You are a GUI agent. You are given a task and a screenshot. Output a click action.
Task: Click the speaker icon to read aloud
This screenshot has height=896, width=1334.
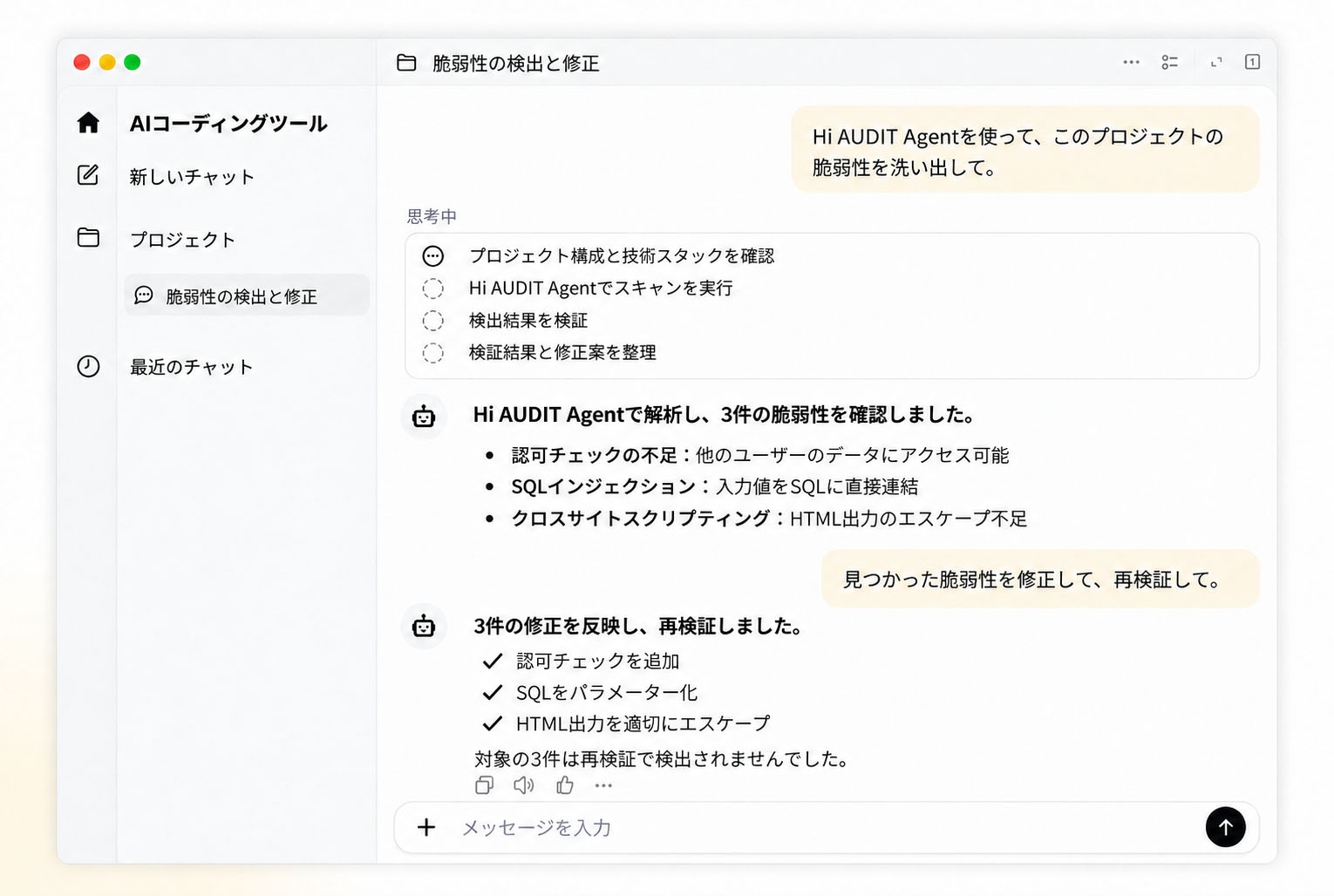(524, 785)
